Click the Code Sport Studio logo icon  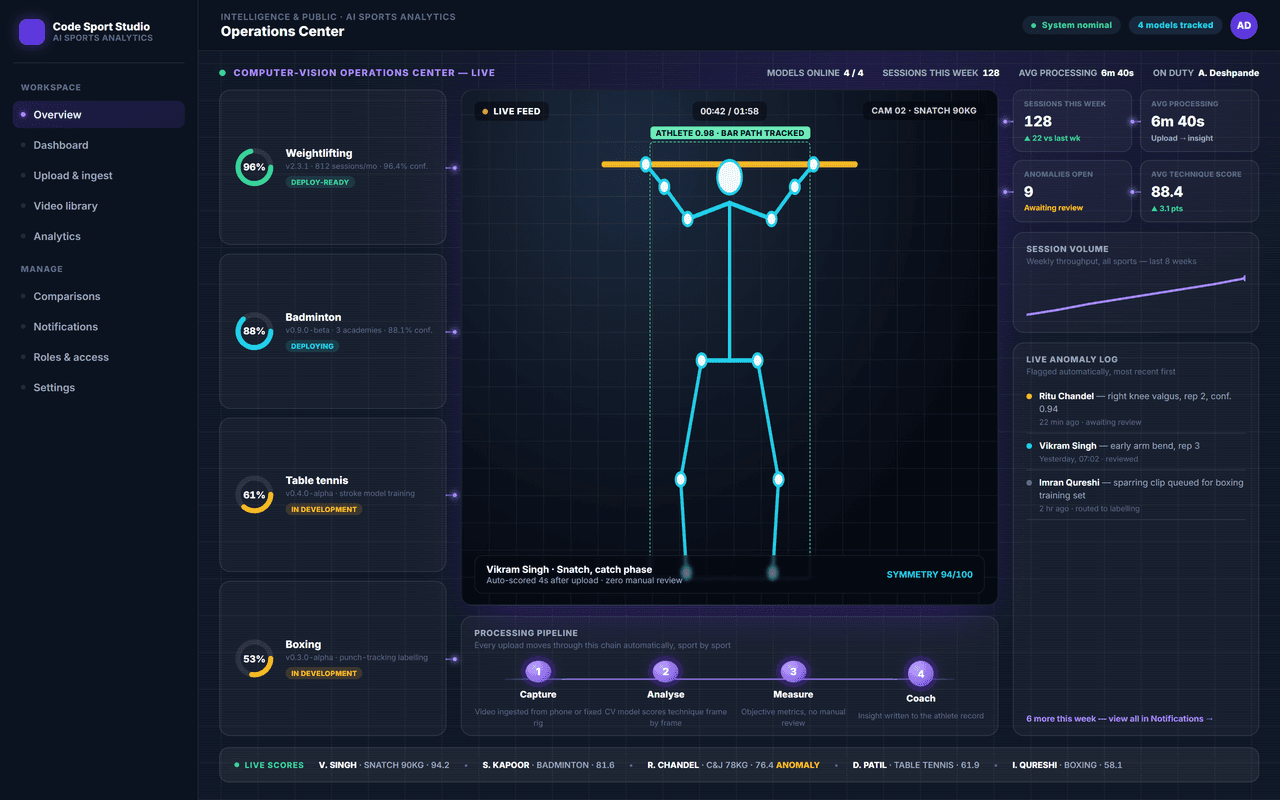pyautogui.click(x=32, y=32)
